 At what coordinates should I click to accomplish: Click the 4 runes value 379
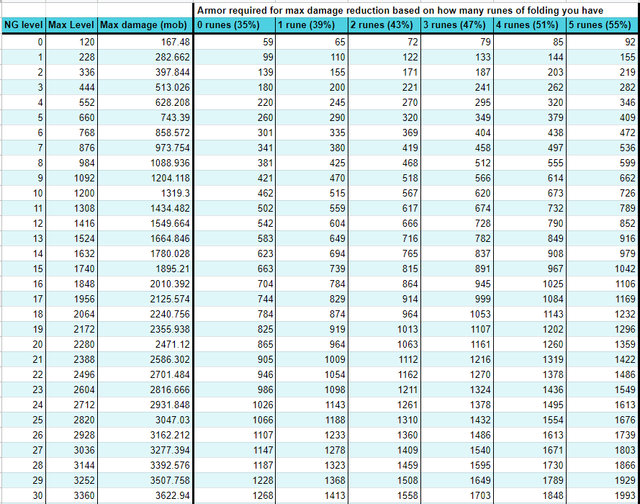tap(530, 118)
